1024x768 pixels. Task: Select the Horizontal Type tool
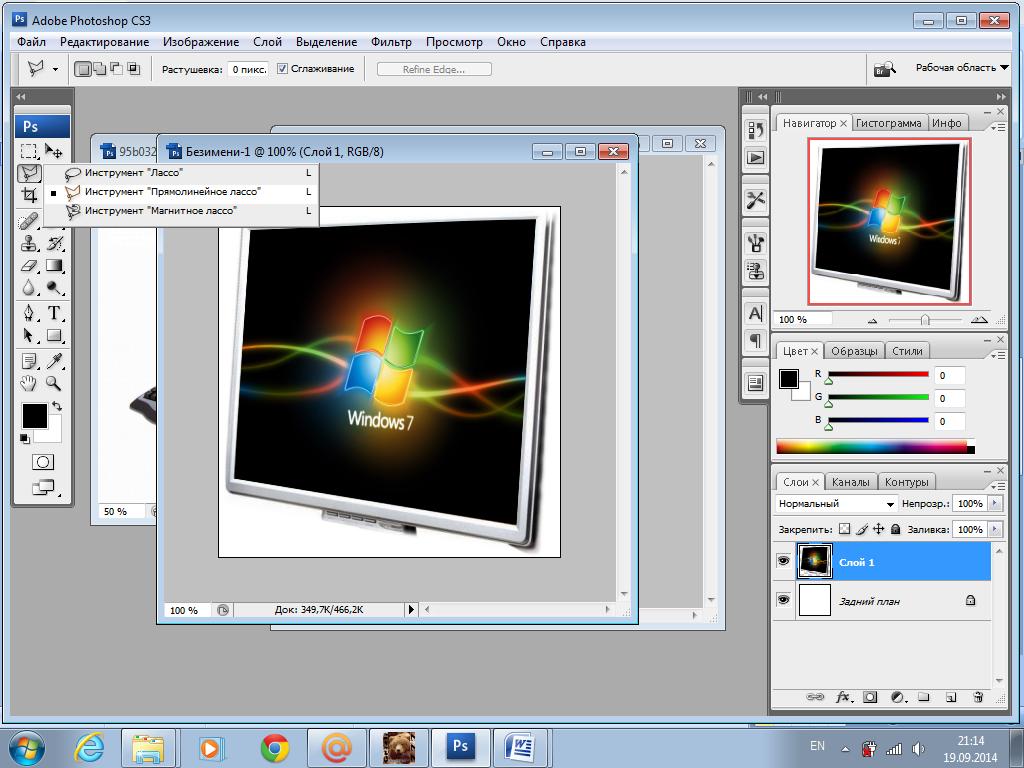click(x=55, y=313)
